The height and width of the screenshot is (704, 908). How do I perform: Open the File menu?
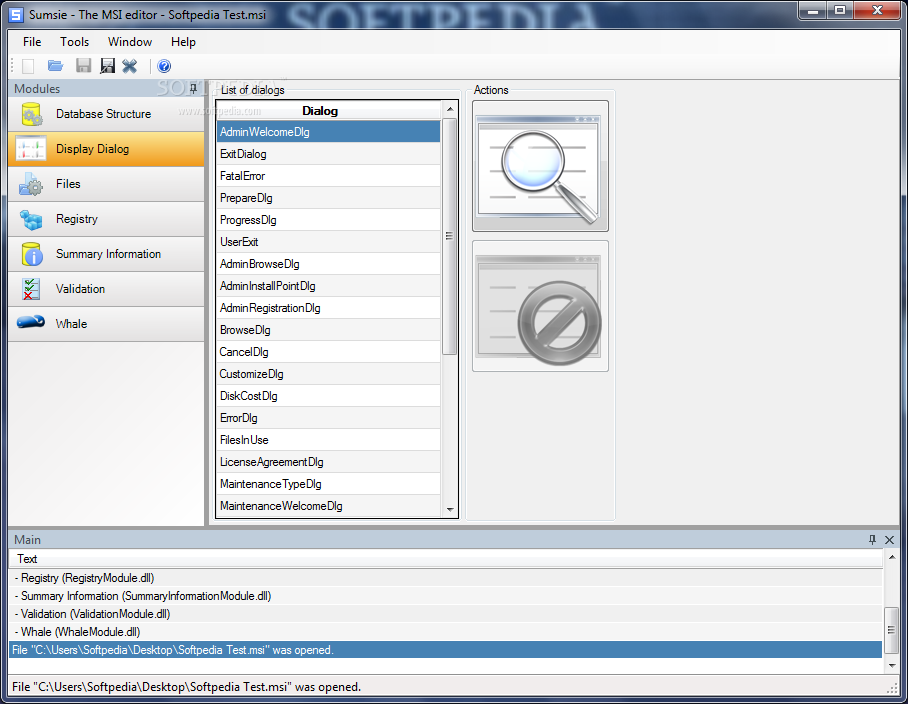pyautogui.click(x=32, y=42)
